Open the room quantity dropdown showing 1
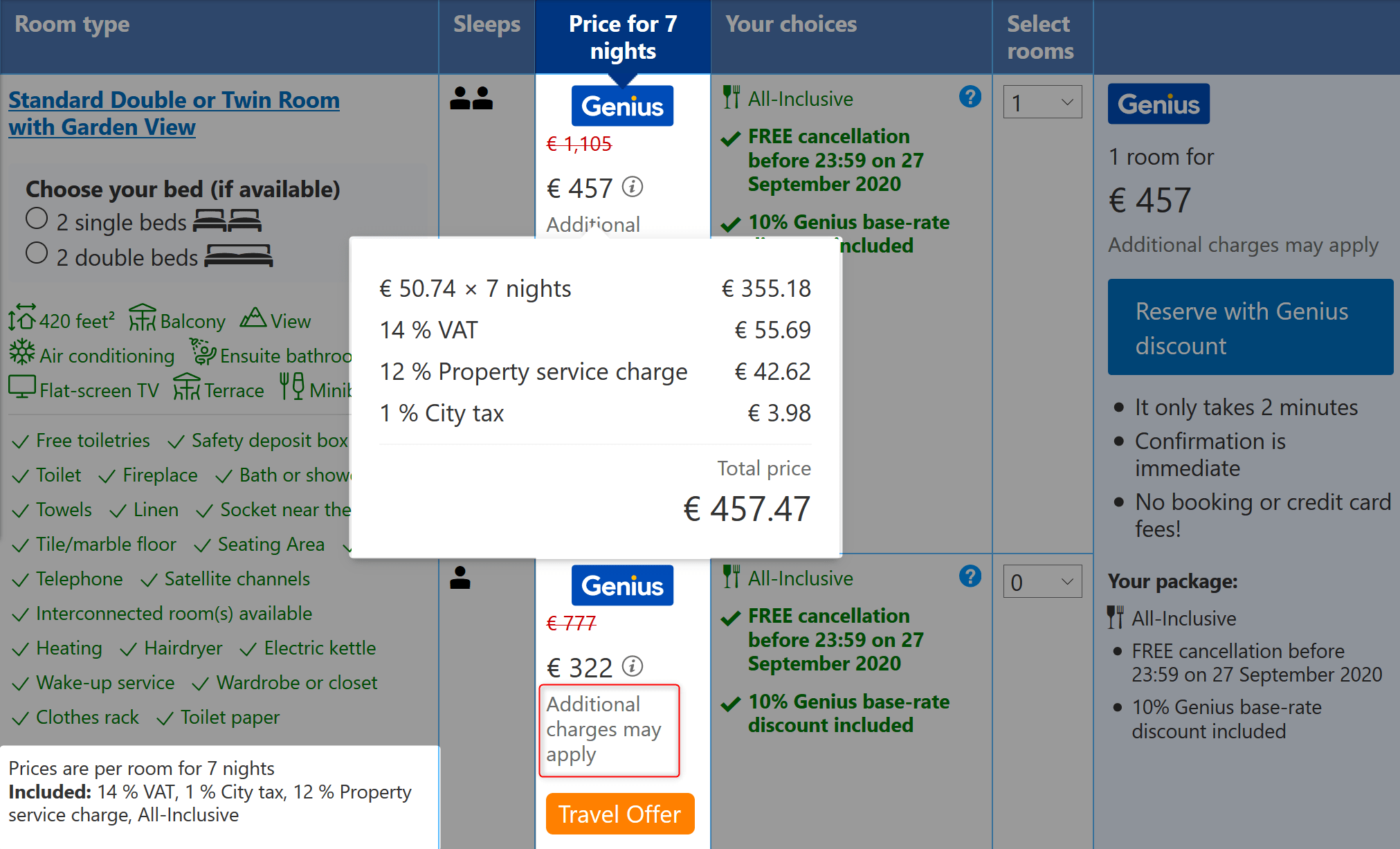 pyautogui.click(x=1042, y=102)
